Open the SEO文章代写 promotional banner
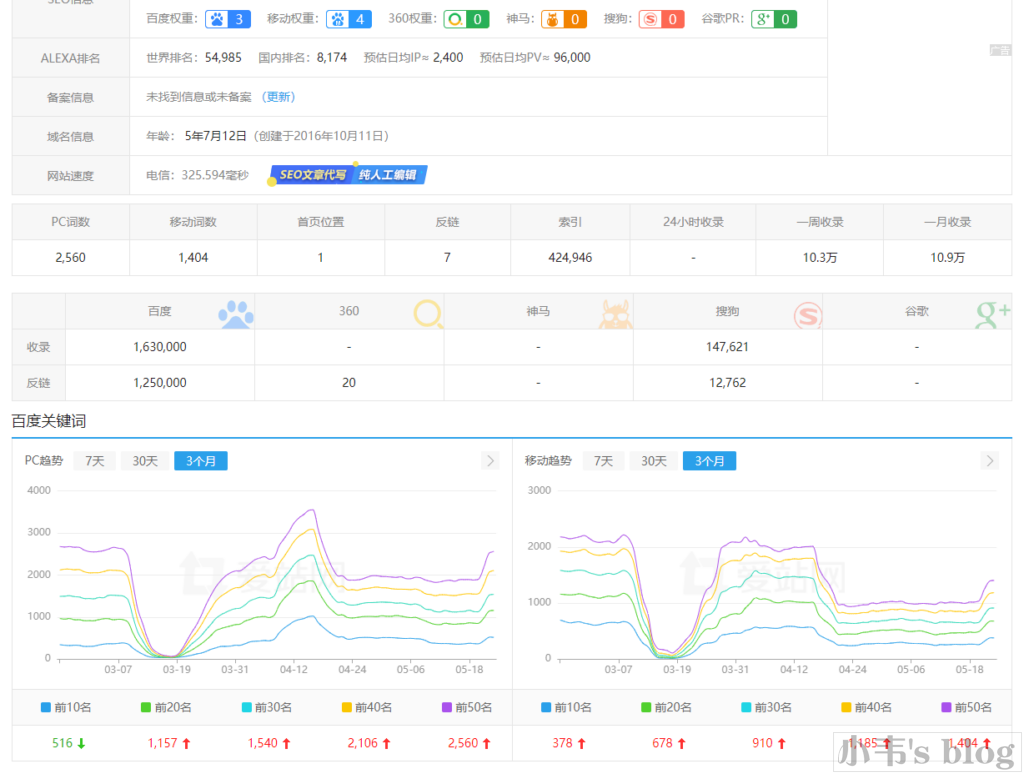This screenshot has width=1024, height=774. click(x=349, y=174)
